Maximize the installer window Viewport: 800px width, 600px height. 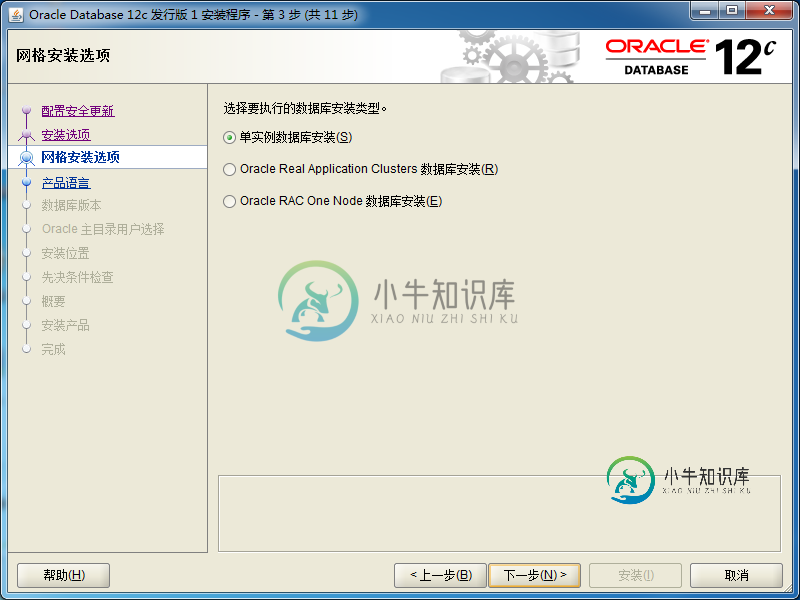[732, 10]
